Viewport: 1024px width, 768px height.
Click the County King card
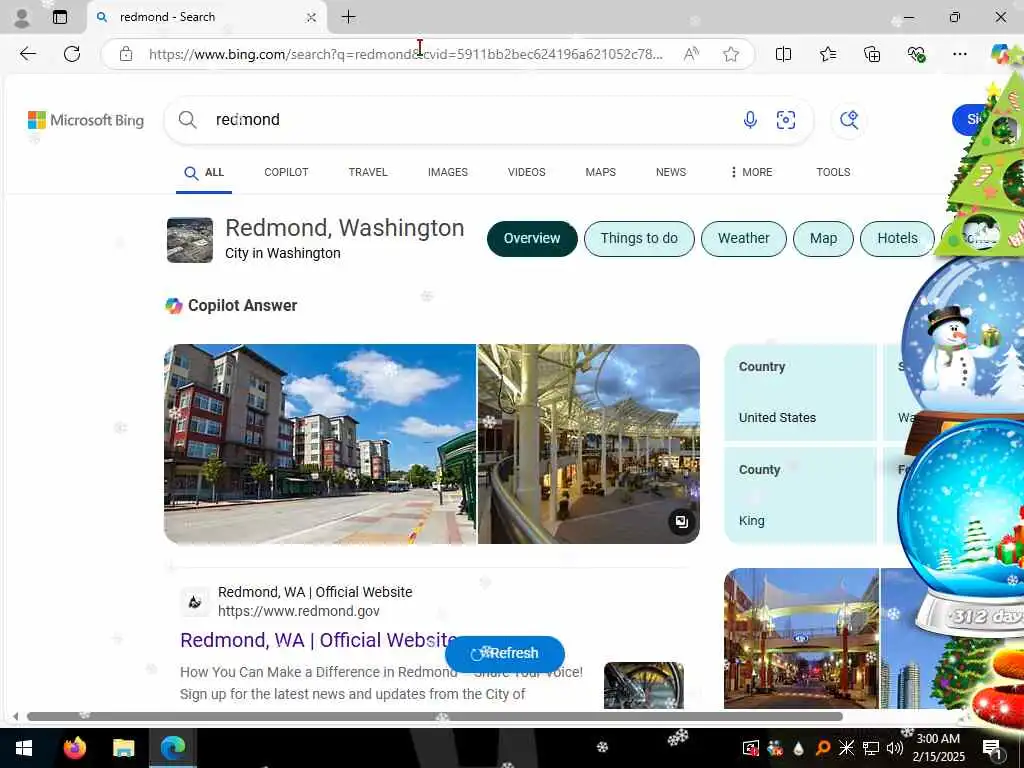tap(800, 496)
